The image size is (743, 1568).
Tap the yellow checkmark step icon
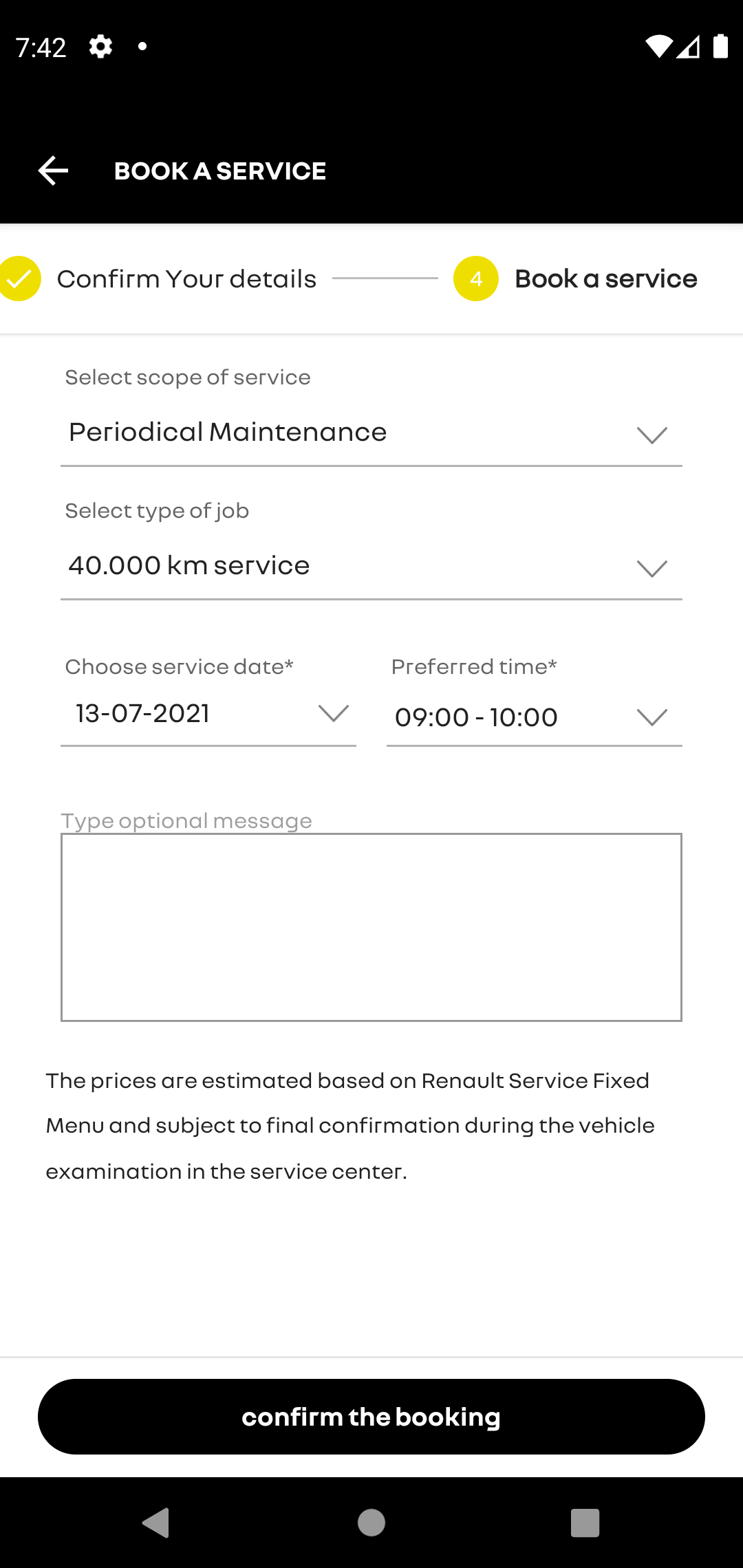pos(19,279)
